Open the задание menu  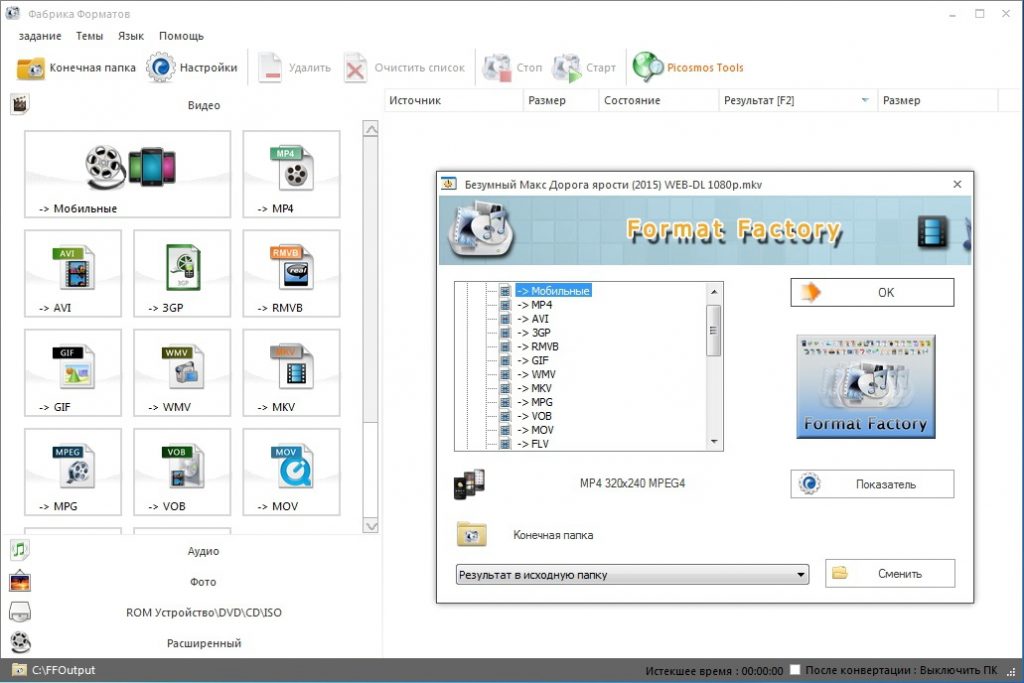point(40,36)
